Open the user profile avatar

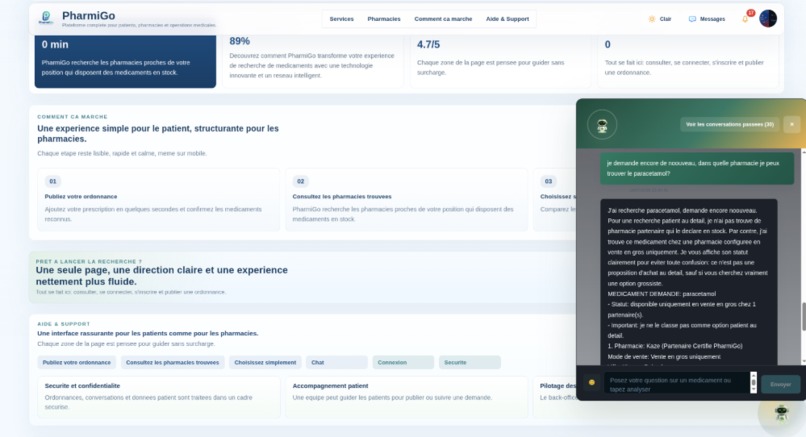(768, 19)
